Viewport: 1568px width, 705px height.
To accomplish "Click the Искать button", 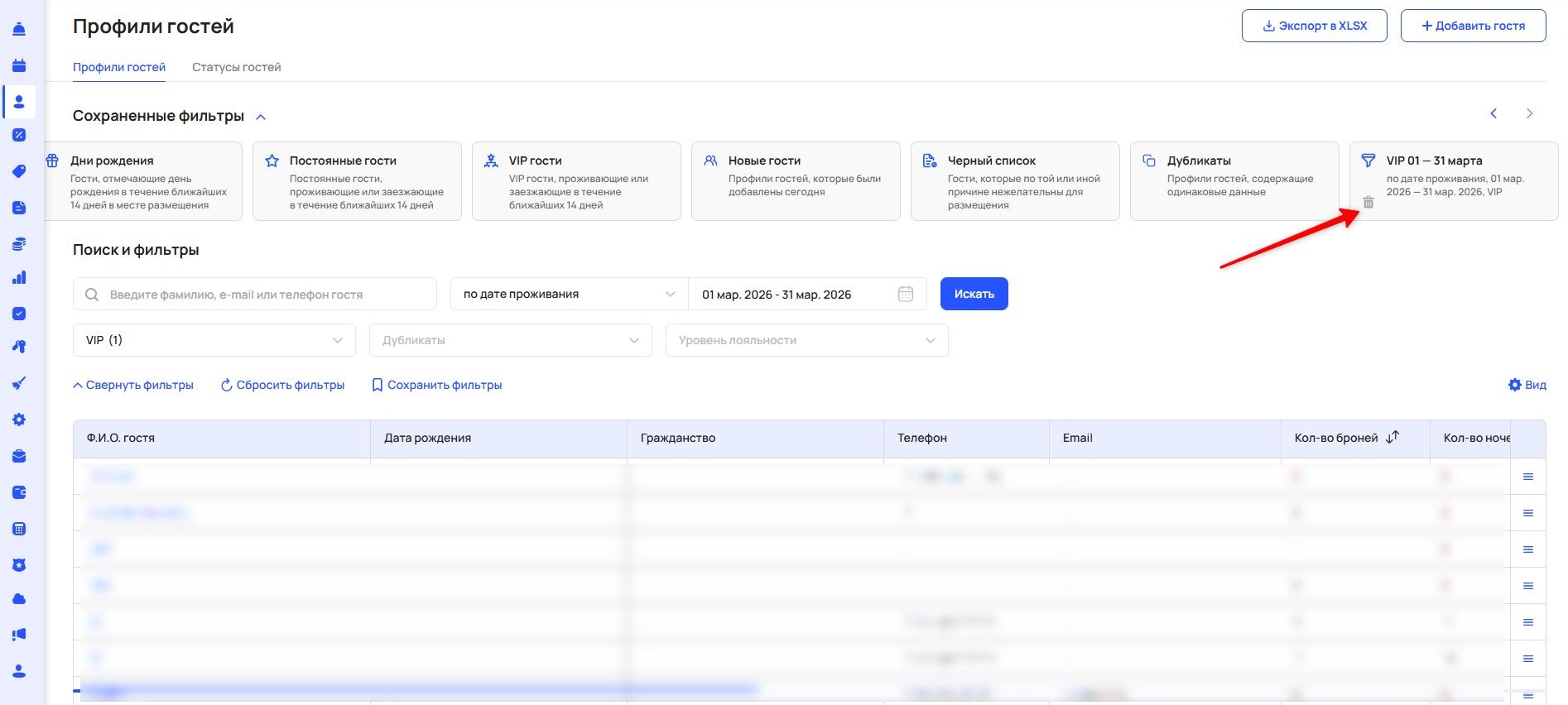I will (x=974, y=294).
